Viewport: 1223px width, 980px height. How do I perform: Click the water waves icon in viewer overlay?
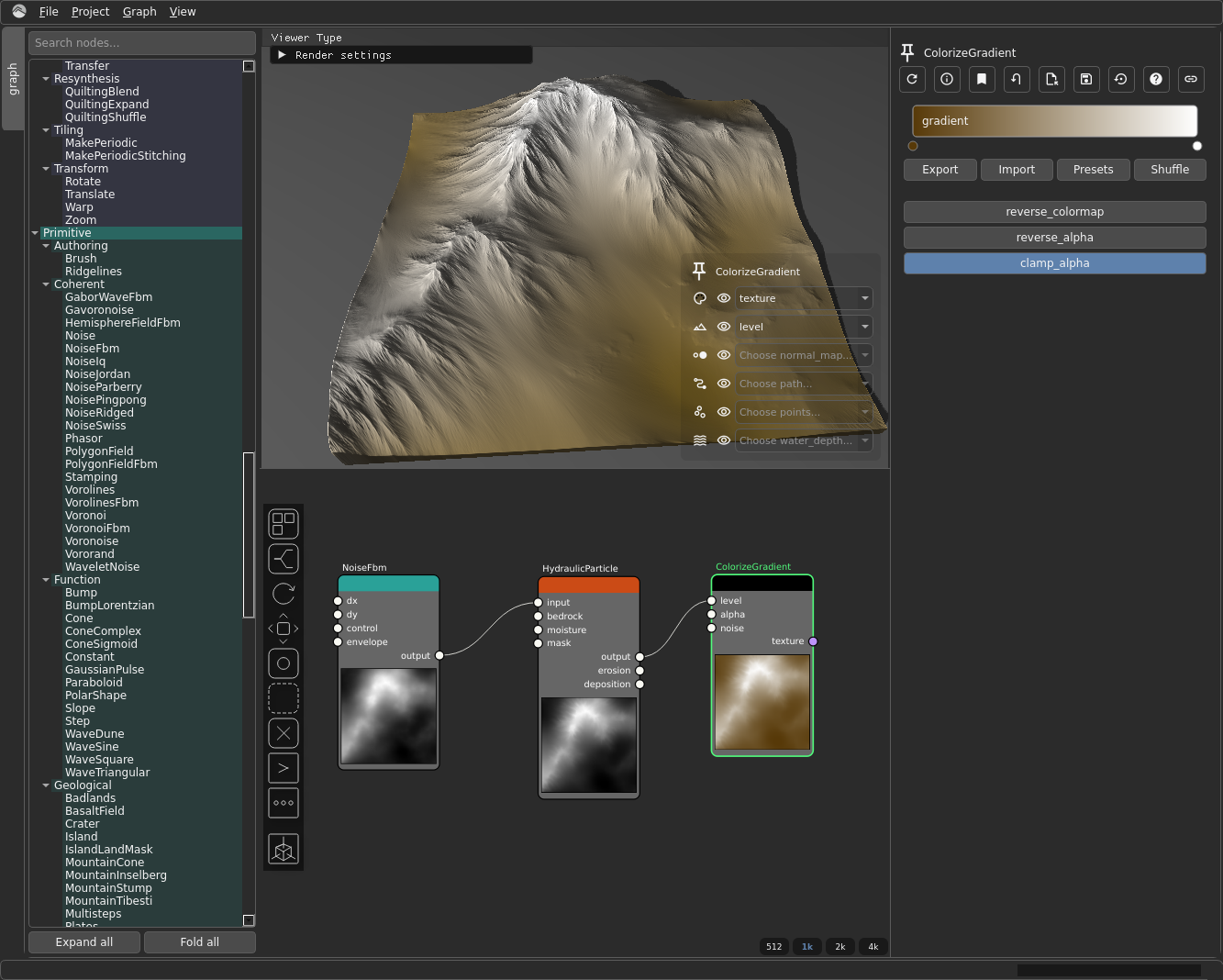pyautogui.click(x=700, y=440)
